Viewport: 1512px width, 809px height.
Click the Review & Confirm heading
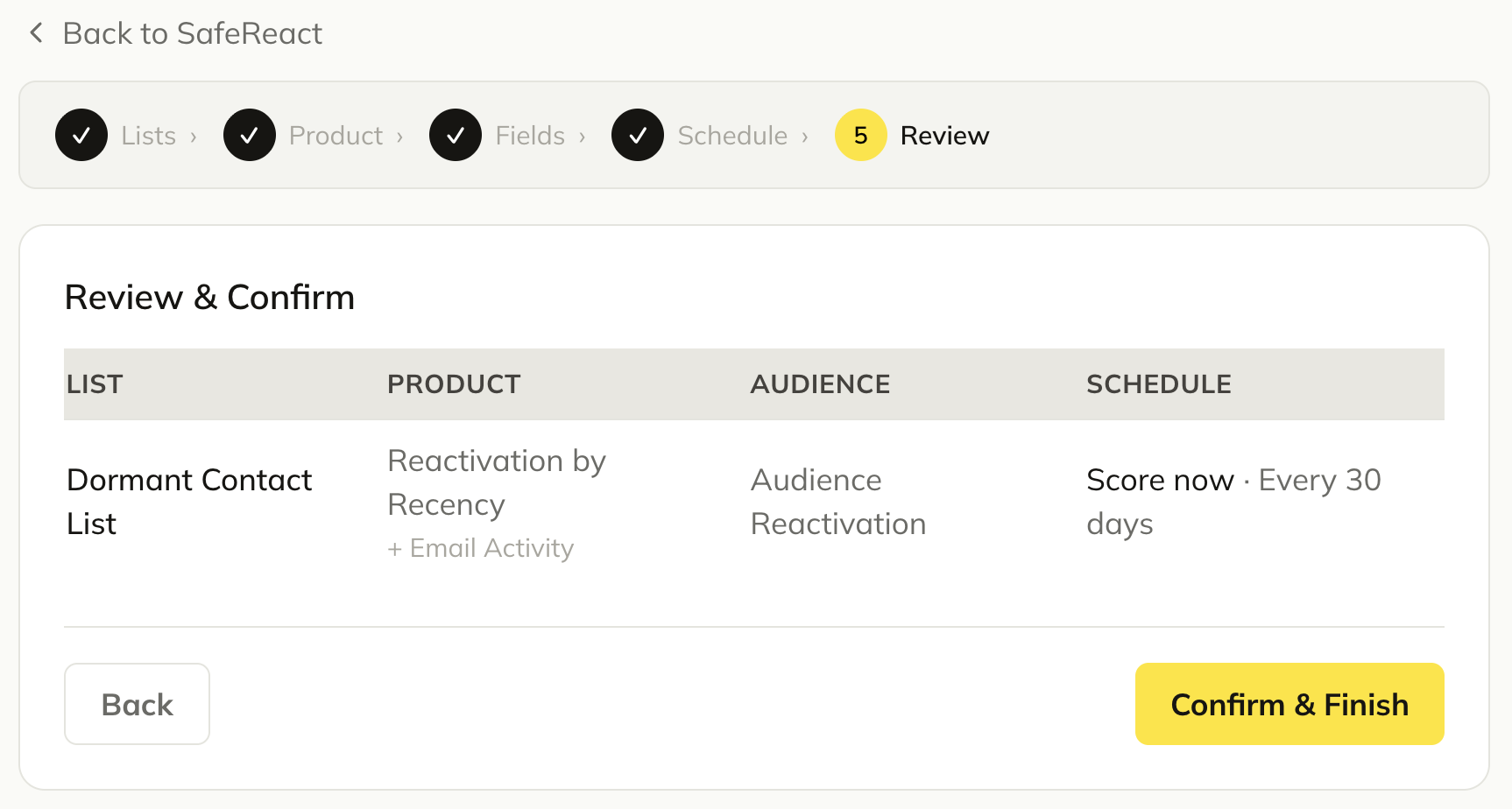tap(209, 298)
